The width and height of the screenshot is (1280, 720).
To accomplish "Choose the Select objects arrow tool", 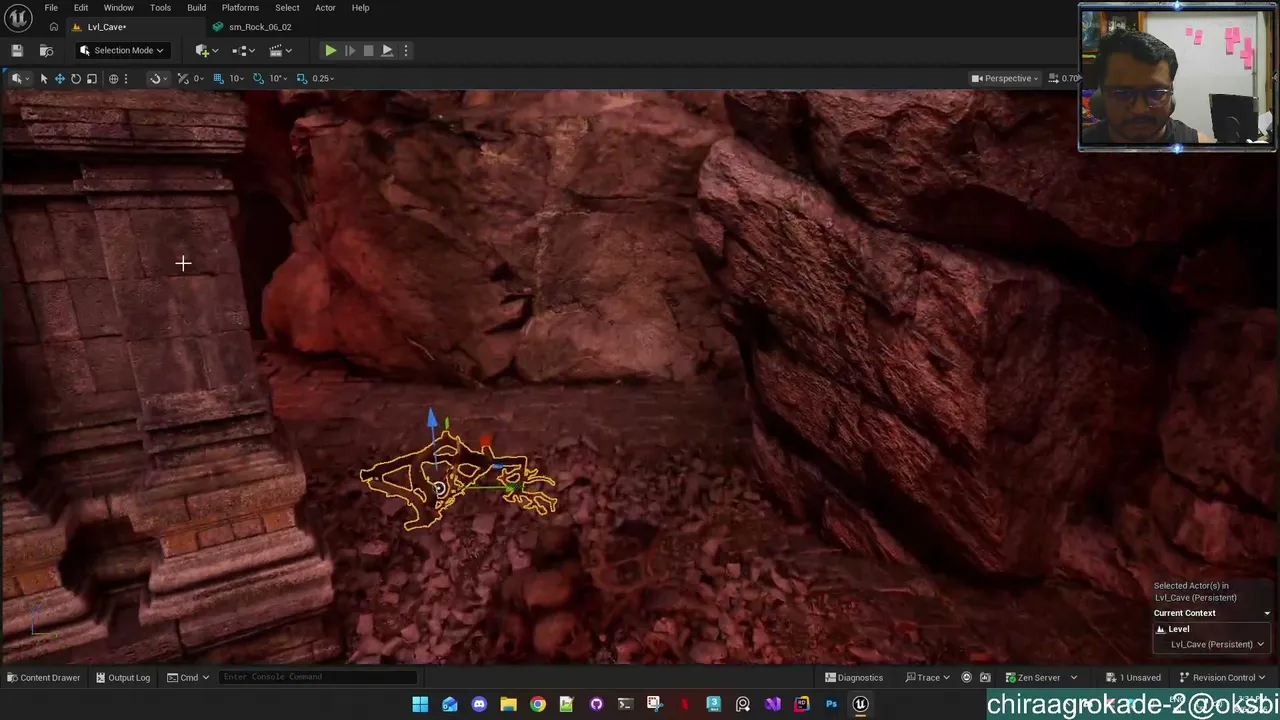I will point(43,78).
